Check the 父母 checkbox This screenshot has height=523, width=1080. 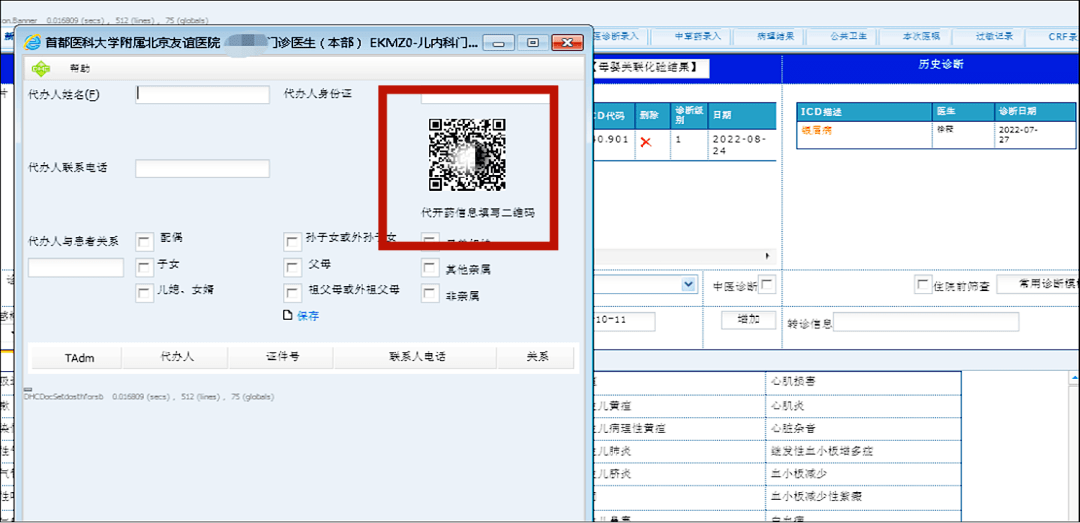[293, 267]
